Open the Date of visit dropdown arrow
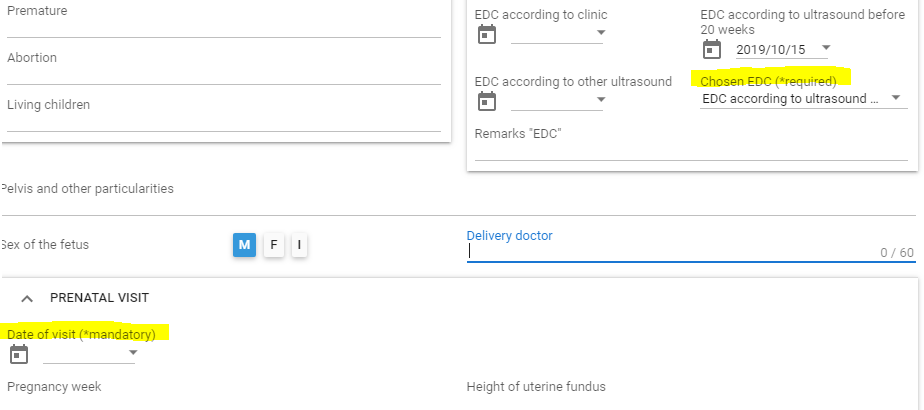This screenshot has width=924, height=410. (x=133, y=352)
